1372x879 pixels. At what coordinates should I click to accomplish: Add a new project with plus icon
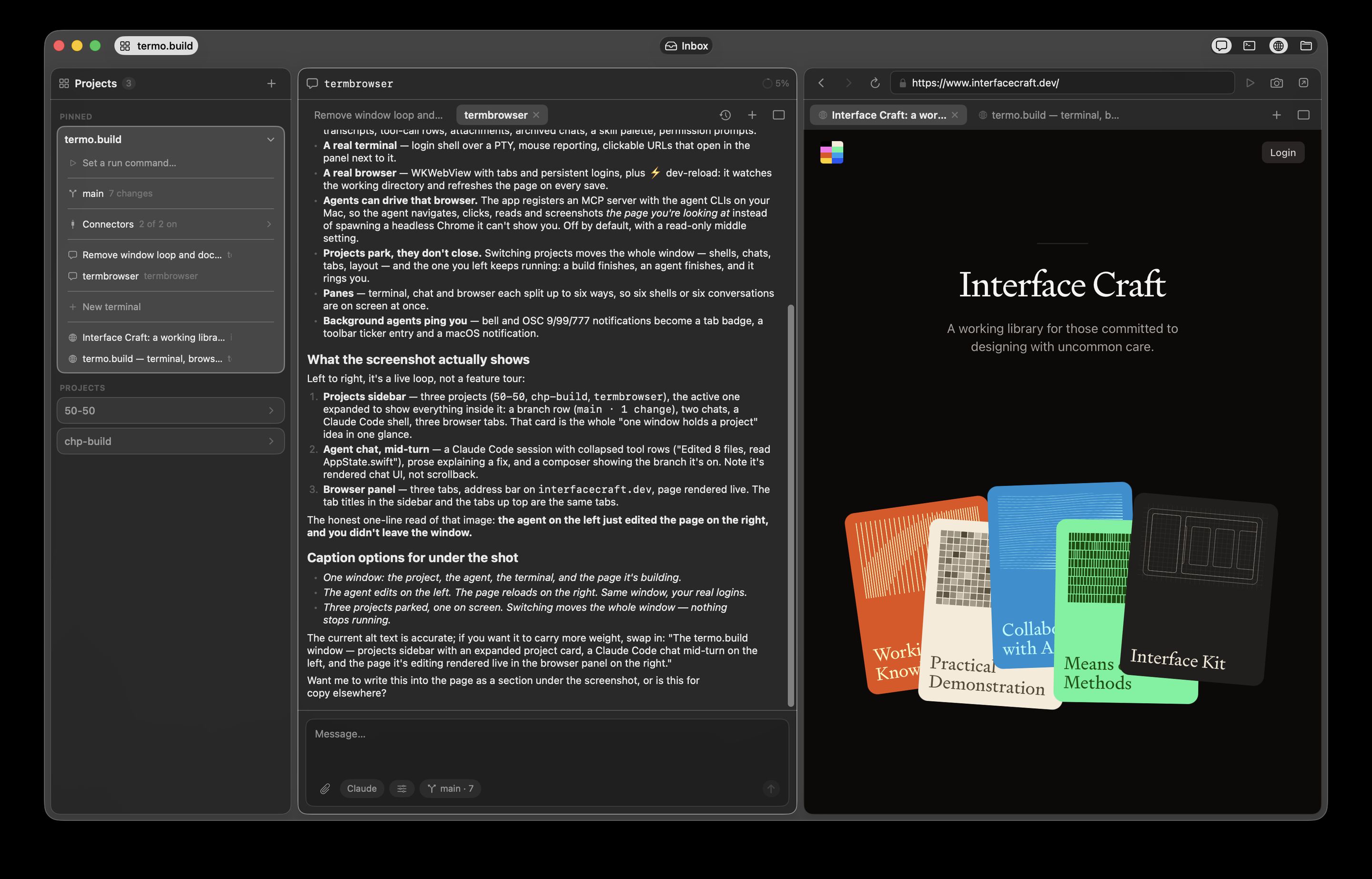pos(271,83)
